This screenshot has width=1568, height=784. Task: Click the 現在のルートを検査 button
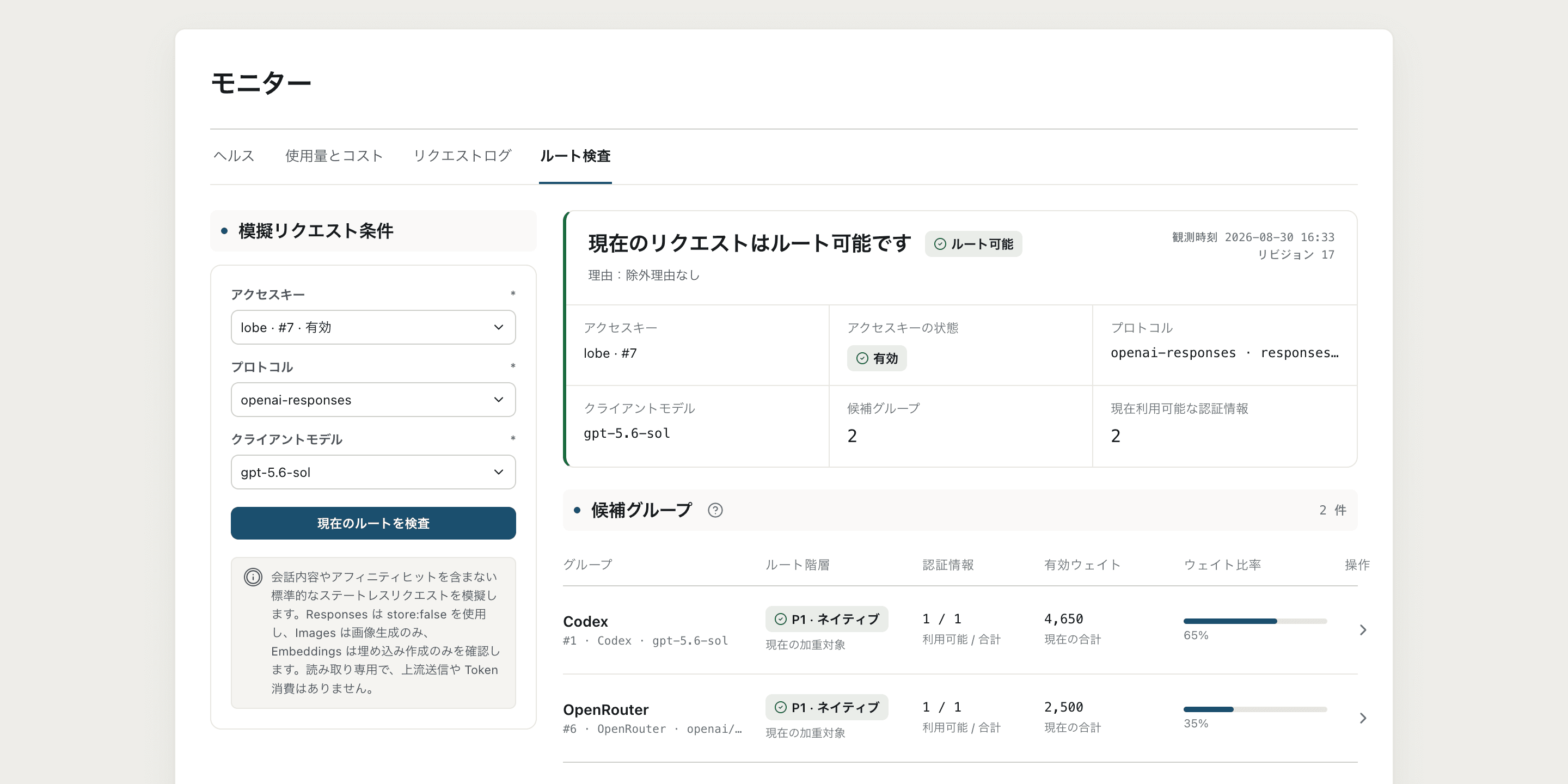pos(373,523)
